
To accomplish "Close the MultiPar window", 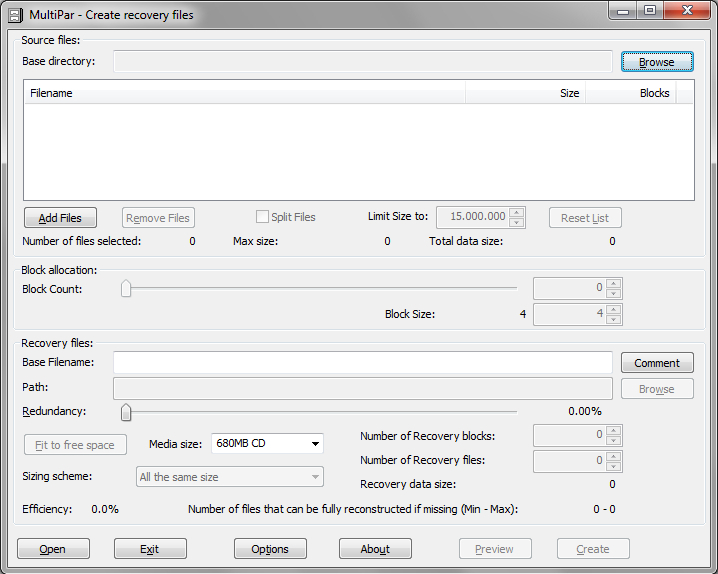I will pyautogui.click(x=687, y=11).
